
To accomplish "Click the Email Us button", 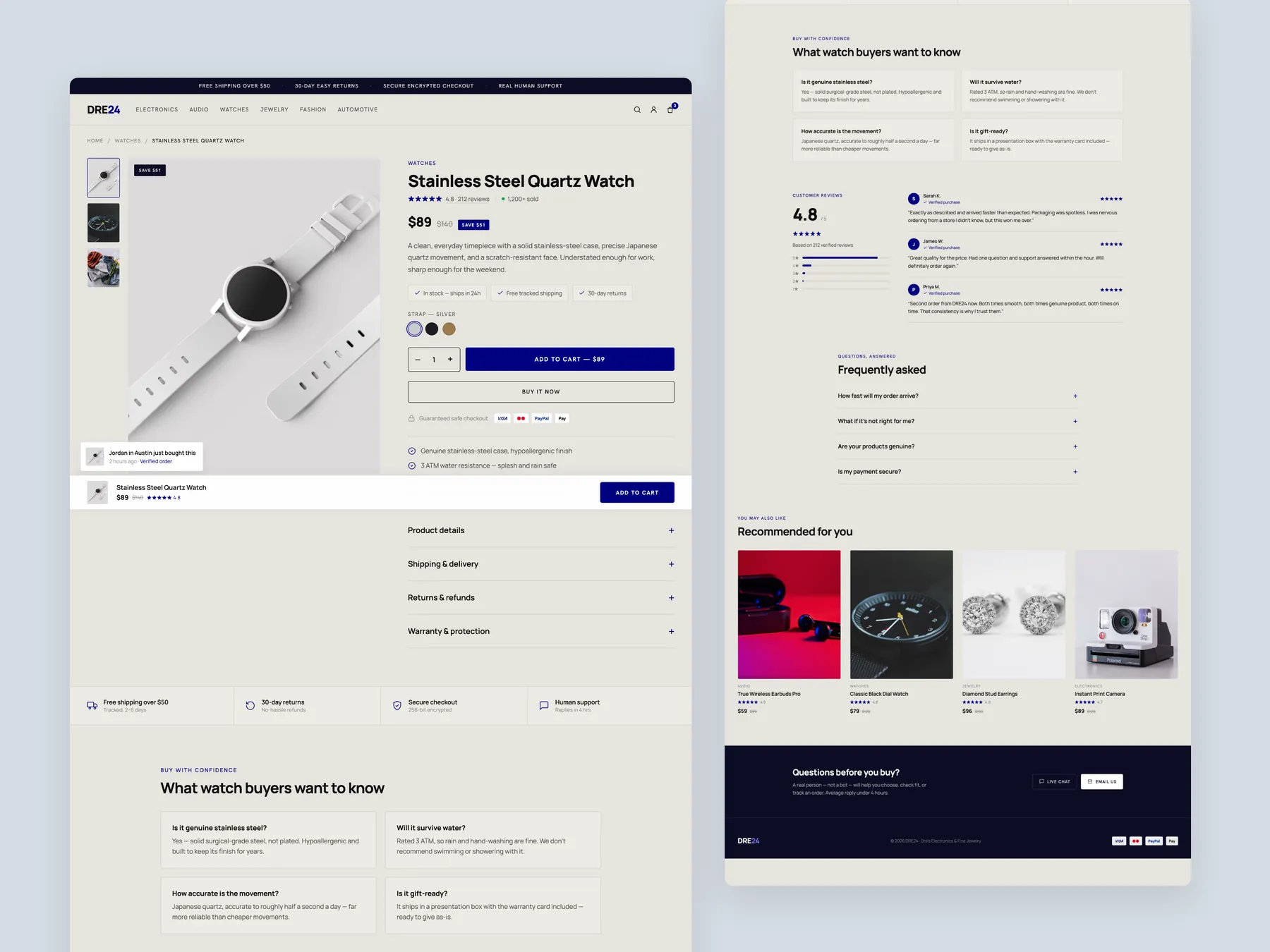I will click(1102, 781).
